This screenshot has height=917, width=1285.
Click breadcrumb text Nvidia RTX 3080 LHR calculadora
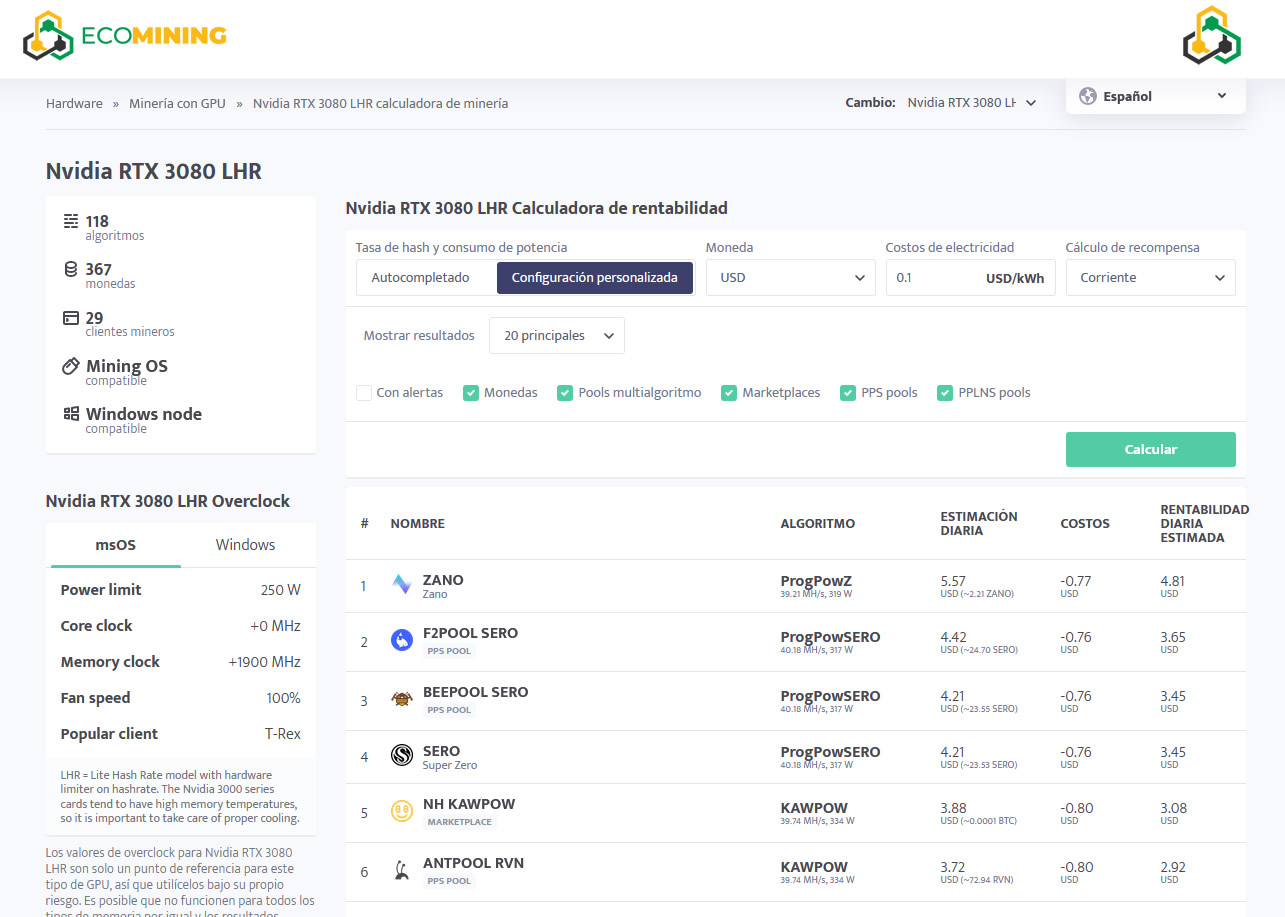[380, 103]
